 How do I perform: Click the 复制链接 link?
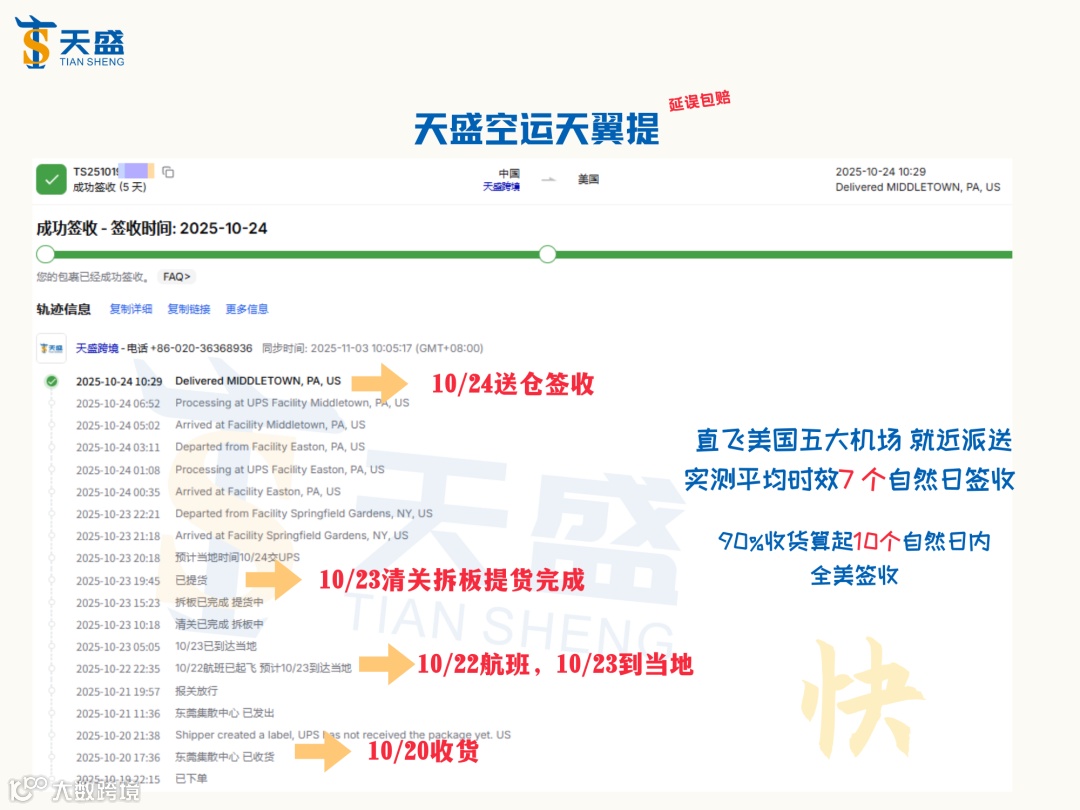coord(189,309)
